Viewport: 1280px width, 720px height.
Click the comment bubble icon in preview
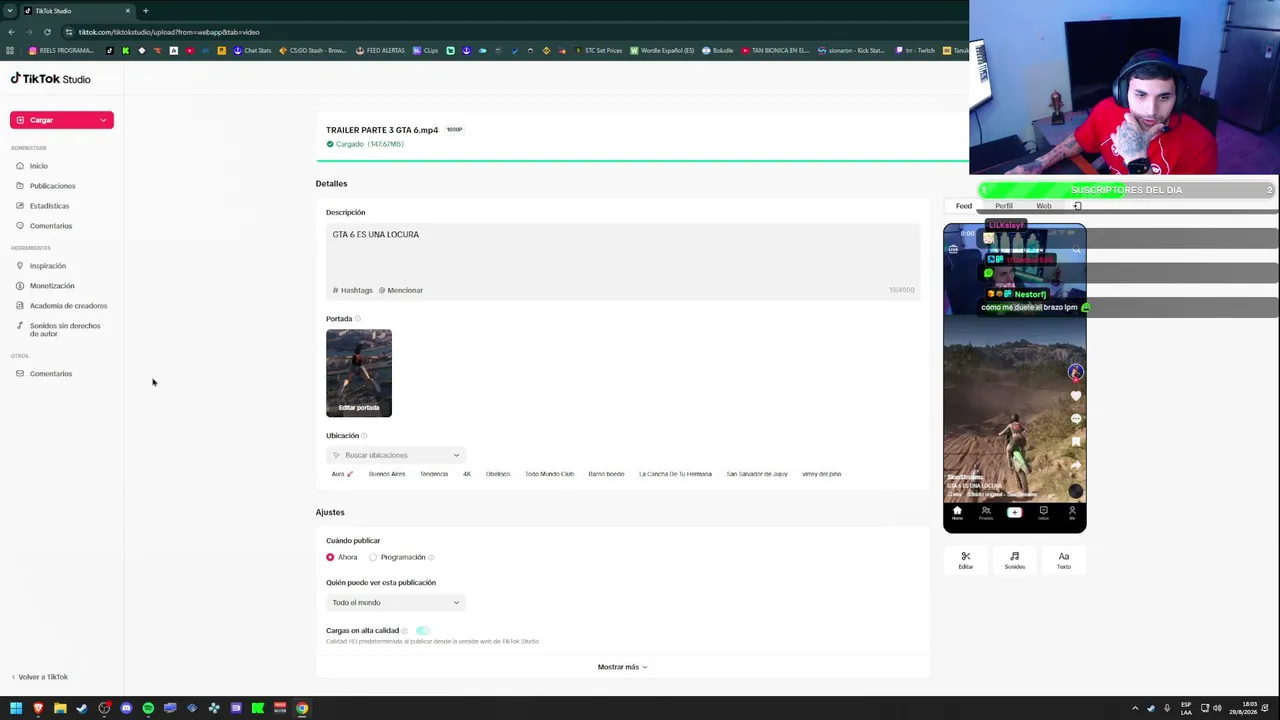(x=1075, y=419)
